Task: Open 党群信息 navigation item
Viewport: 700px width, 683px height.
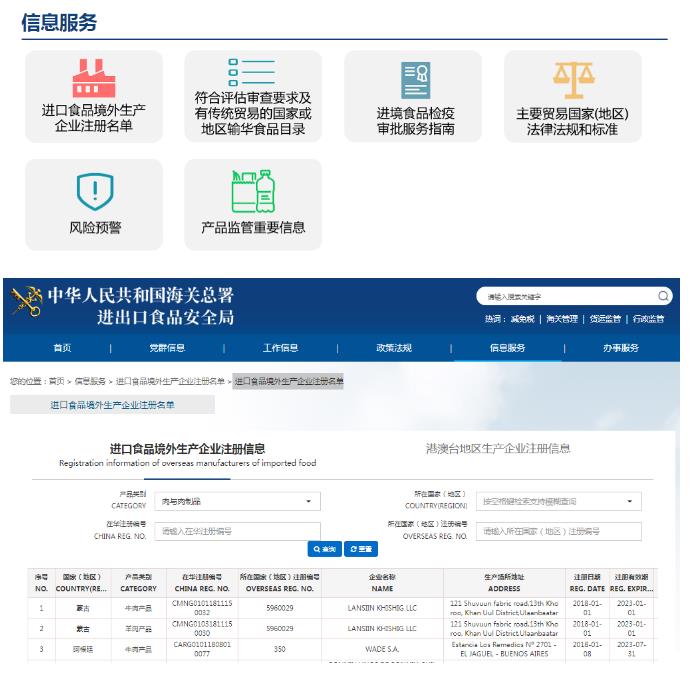Action: [167, 348]
